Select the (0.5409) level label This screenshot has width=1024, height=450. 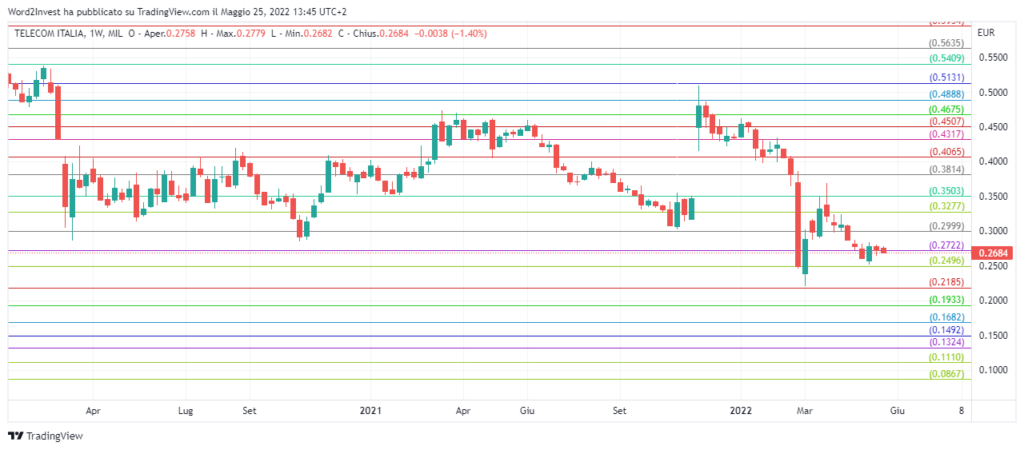click(x=946, y=59)
